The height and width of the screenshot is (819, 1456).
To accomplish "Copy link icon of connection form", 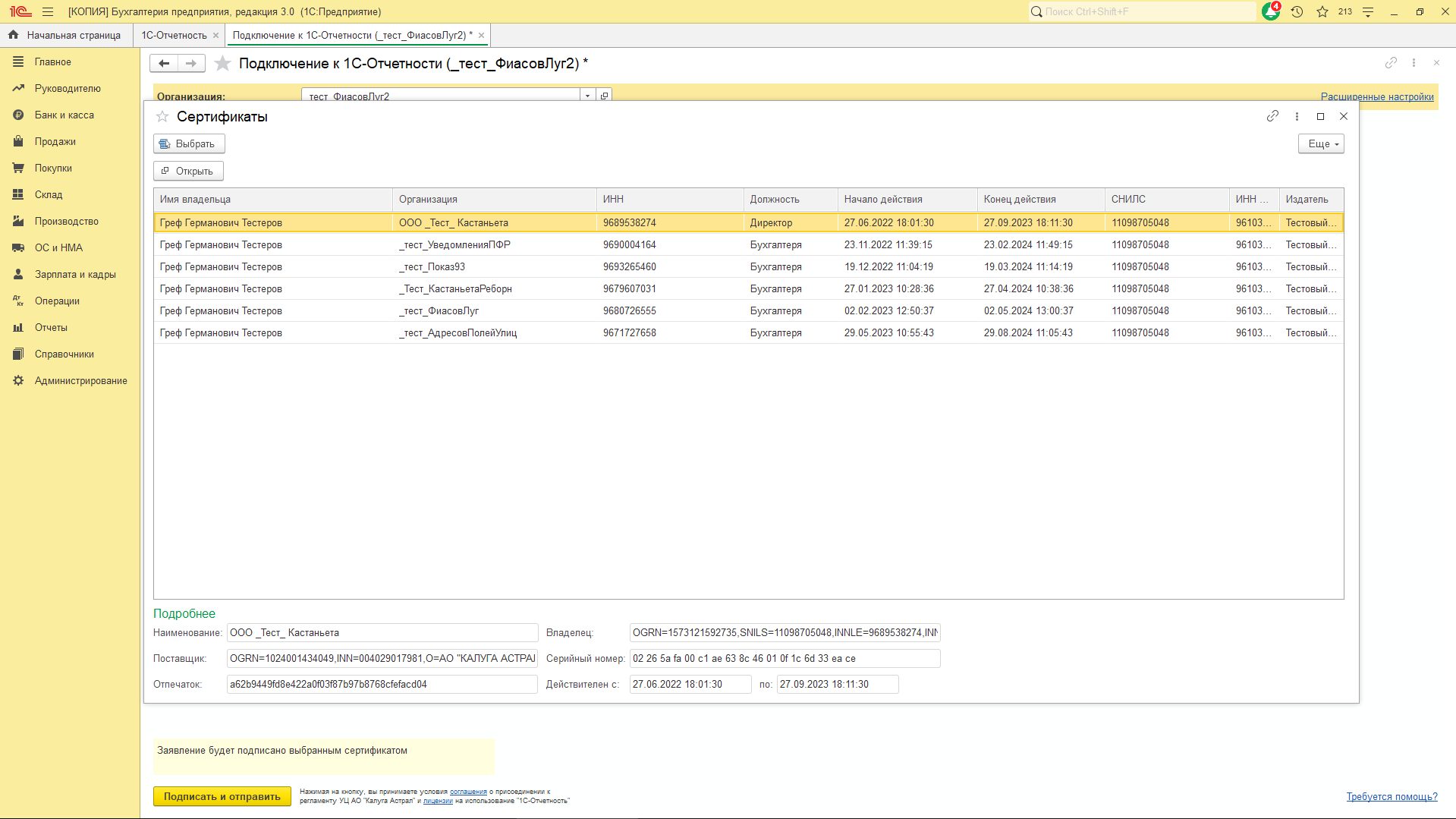I will pos(1391,63).
